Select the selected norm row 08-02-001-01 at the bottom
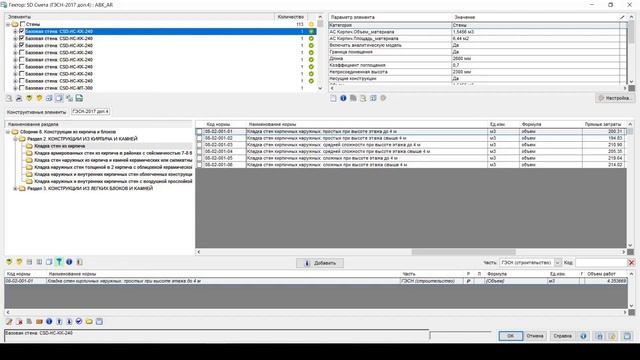Image resolution: width=640 pixels, height=360 pixels. coord(316,281)
